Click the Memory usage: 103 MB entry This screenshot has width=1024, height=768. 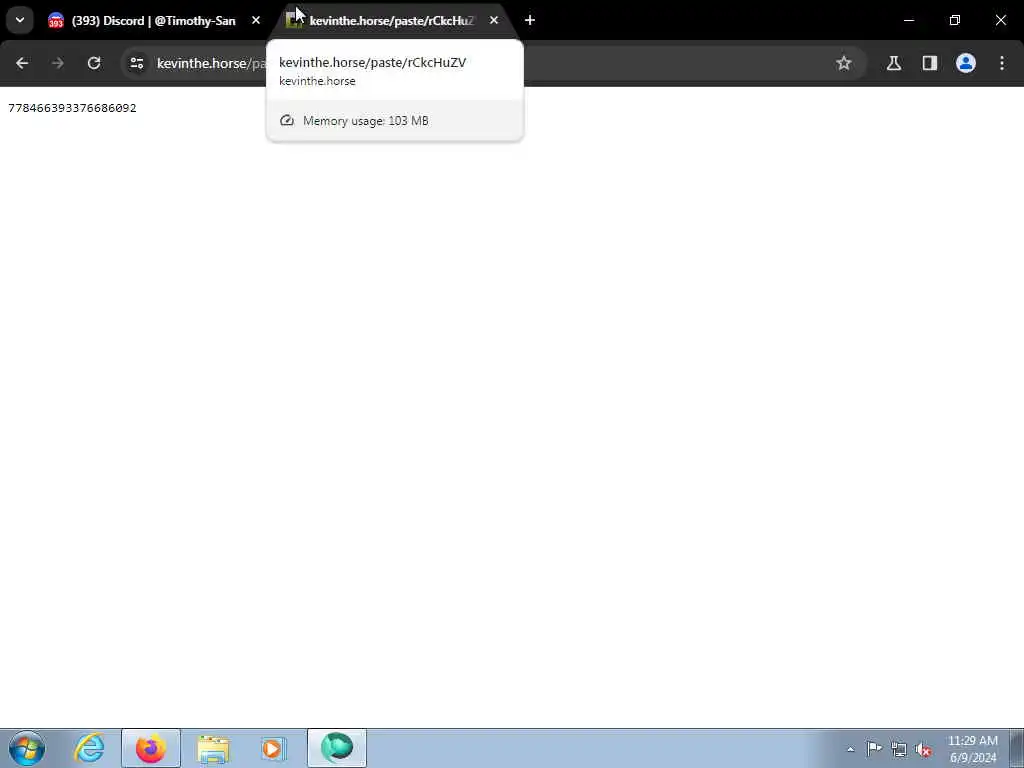pyautogui.click(x=394, y=121)
